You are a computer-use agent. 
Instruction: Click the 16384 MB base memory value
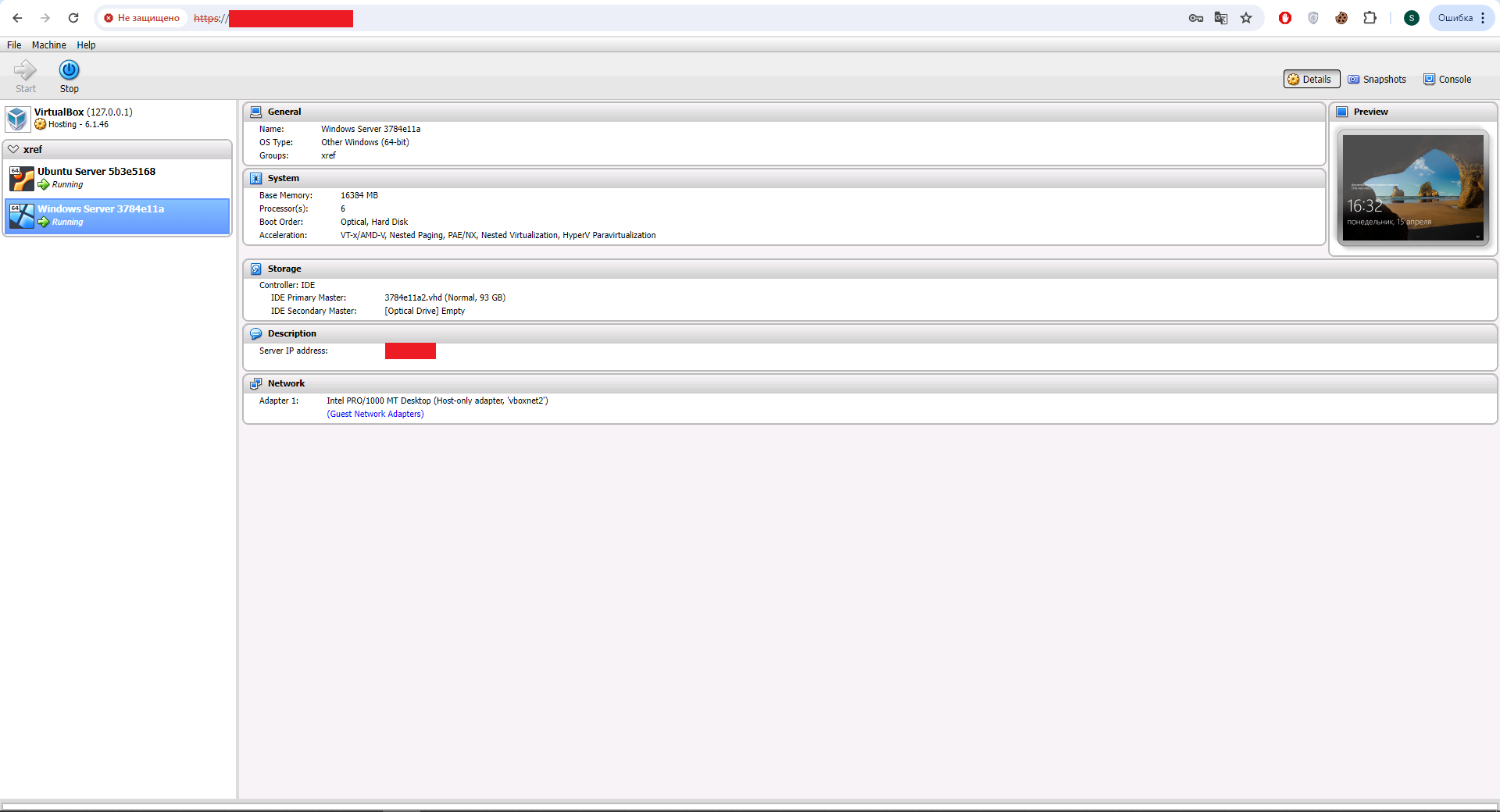359,196
